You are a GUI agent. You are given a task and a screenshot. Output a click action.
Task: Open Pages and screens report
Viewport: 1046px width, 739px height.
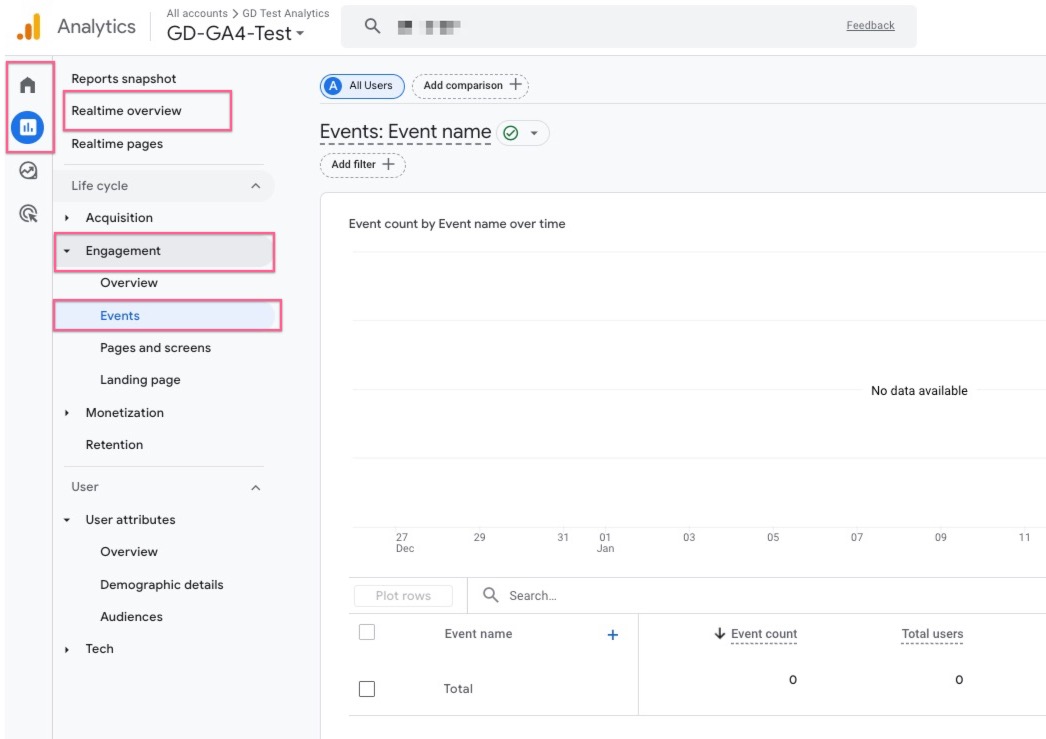(x=155, y=348)
